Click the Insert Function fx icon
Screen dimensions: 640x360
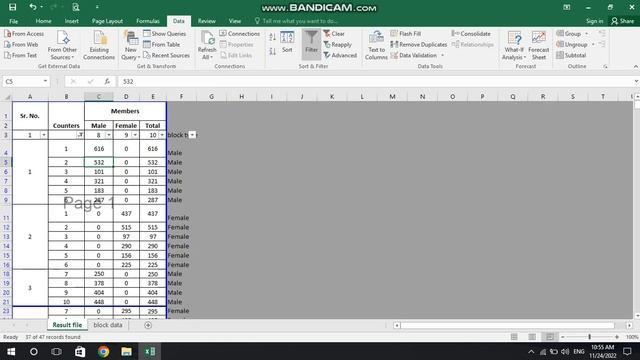click(107, 81)
